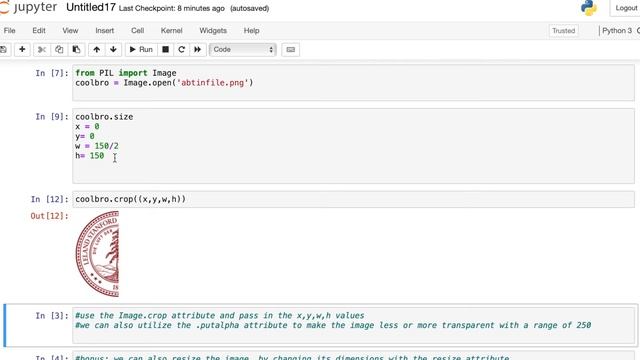The width and height of the screenshot is (640, 360).
Task: Open the Widgets menu
Action: pos(213,31)
